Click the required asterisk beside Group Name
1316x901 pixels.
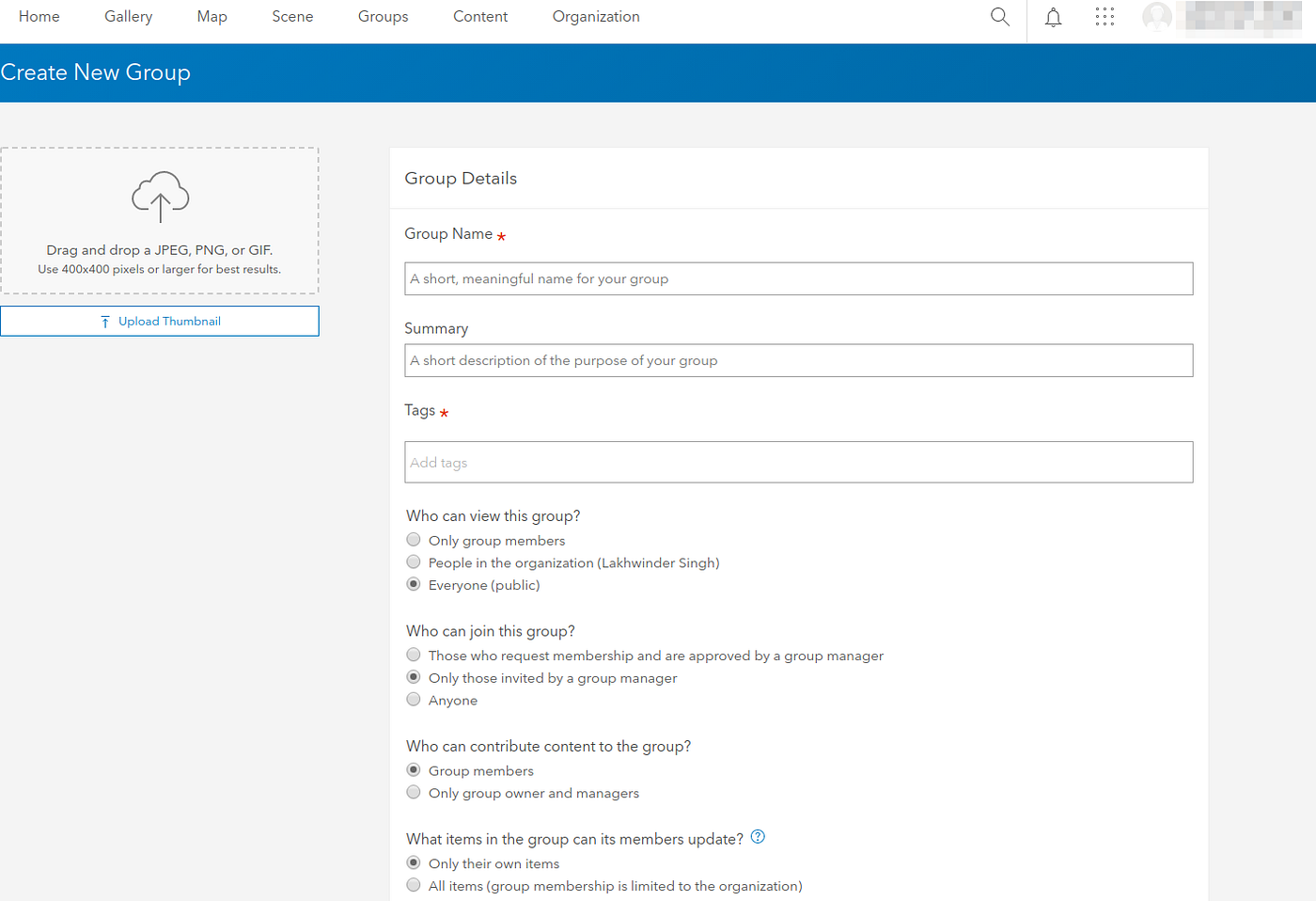(x=501, y=237)
